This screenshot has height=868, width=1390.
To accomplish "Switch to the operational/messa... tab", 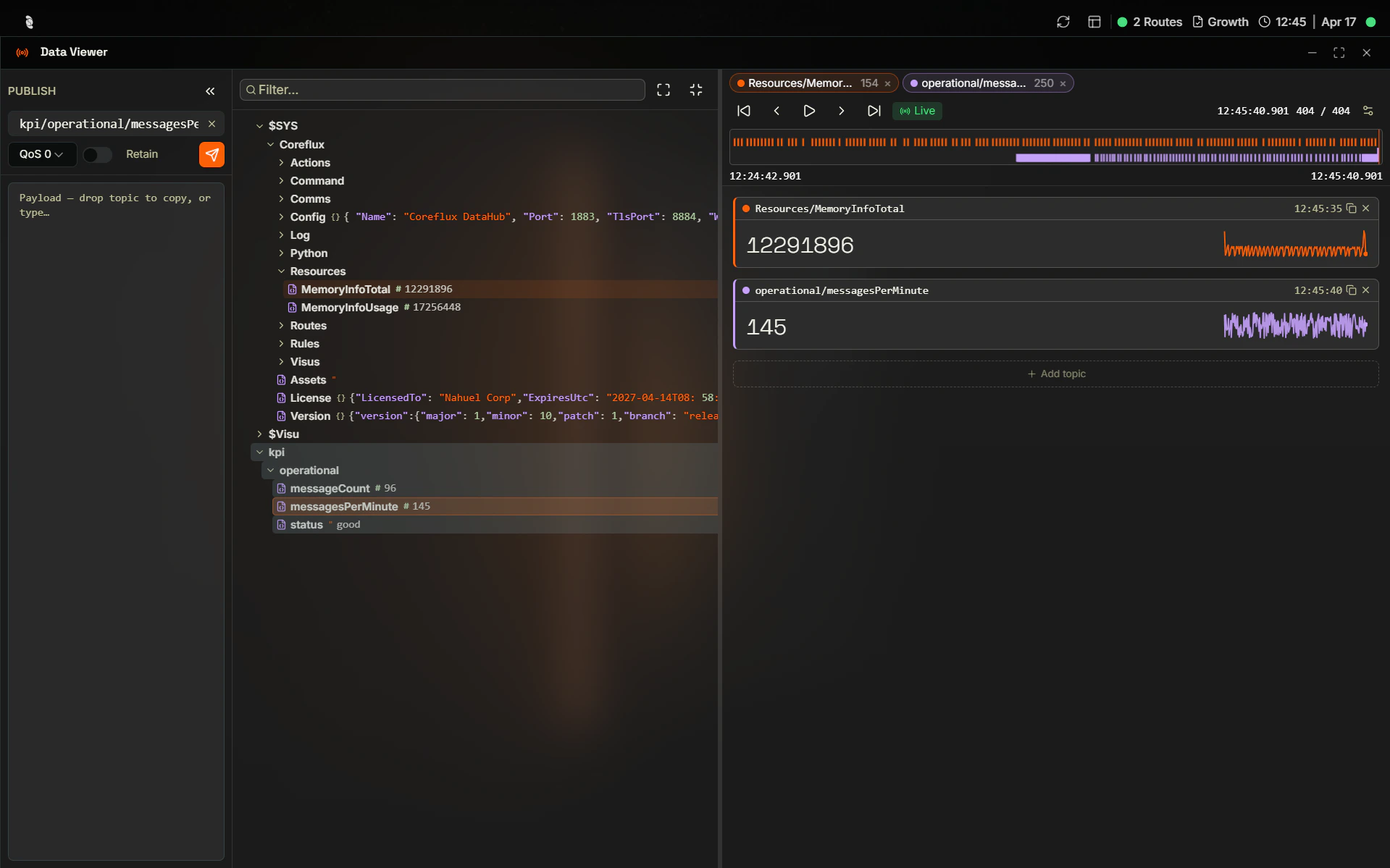I will coord(978,83).
